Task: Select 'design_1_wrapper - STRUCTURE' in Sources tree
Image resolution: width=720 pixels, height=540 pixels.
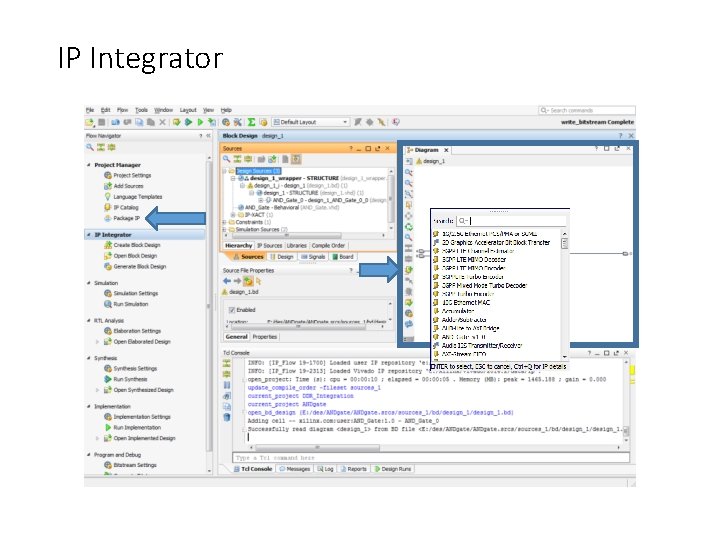Action: pyautogui.click(x=294, y=178)
